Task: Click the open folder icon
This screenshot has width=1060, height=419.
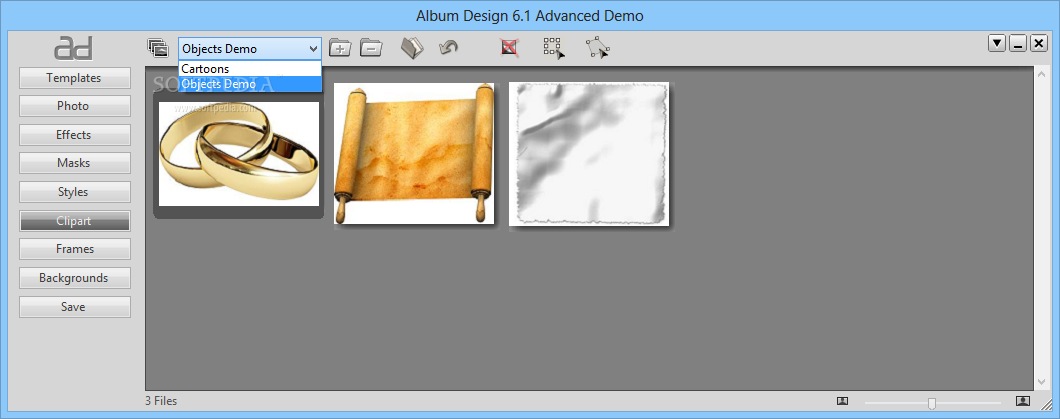Action: coord(412,48)
